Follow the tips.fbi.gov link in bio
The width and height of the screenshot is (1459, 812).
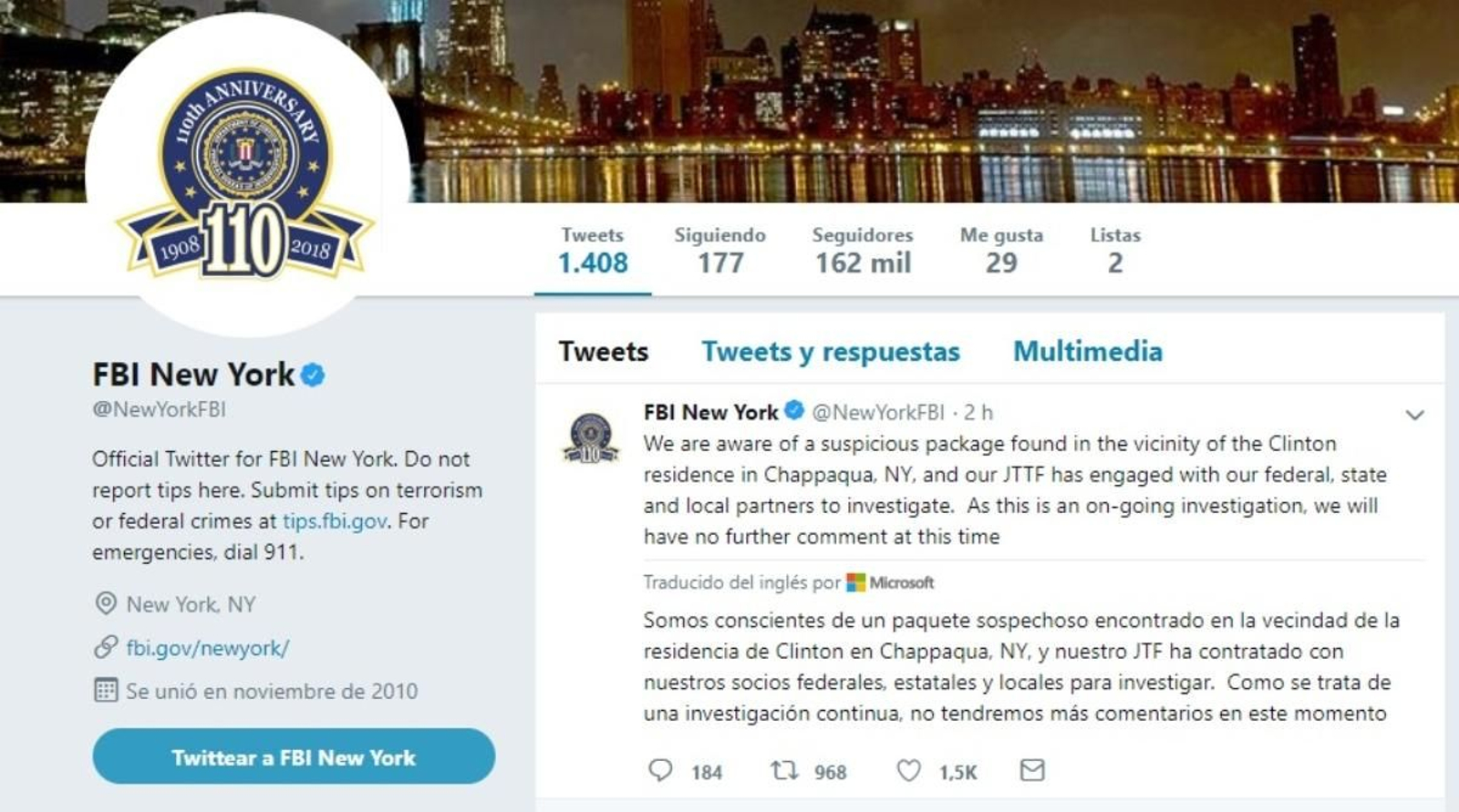coord(335,521)
